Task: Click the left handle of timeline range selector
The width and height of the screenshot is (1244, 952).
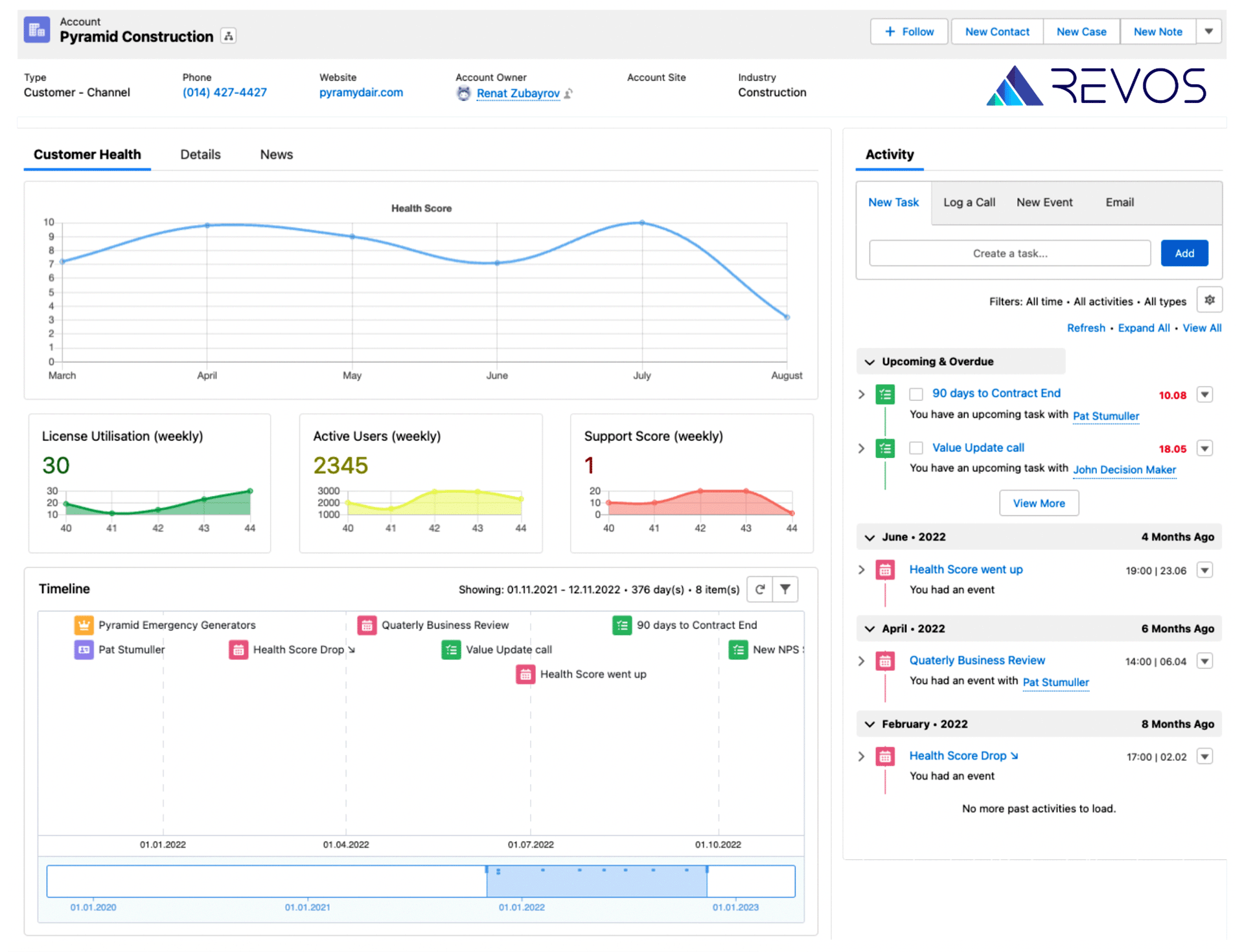Action: (487, 869)
